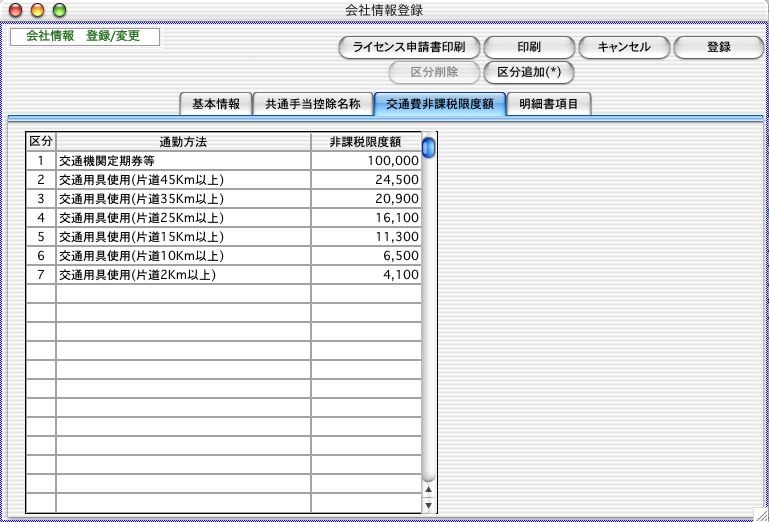Screen dimensions: 769x522
Task: Go to the 明細書項目 tab
Action: [x=549, y=104]
